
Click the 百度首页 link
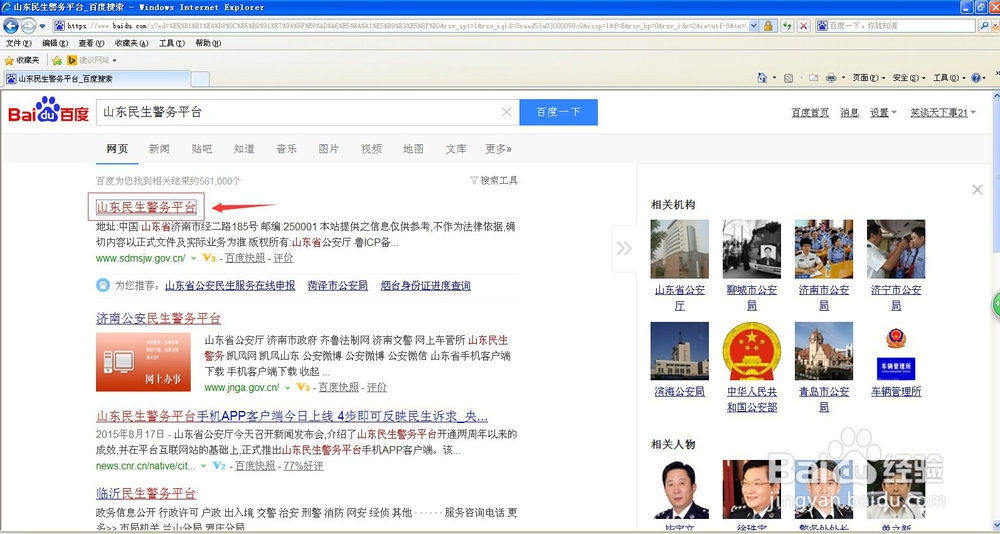pos(810,113)
